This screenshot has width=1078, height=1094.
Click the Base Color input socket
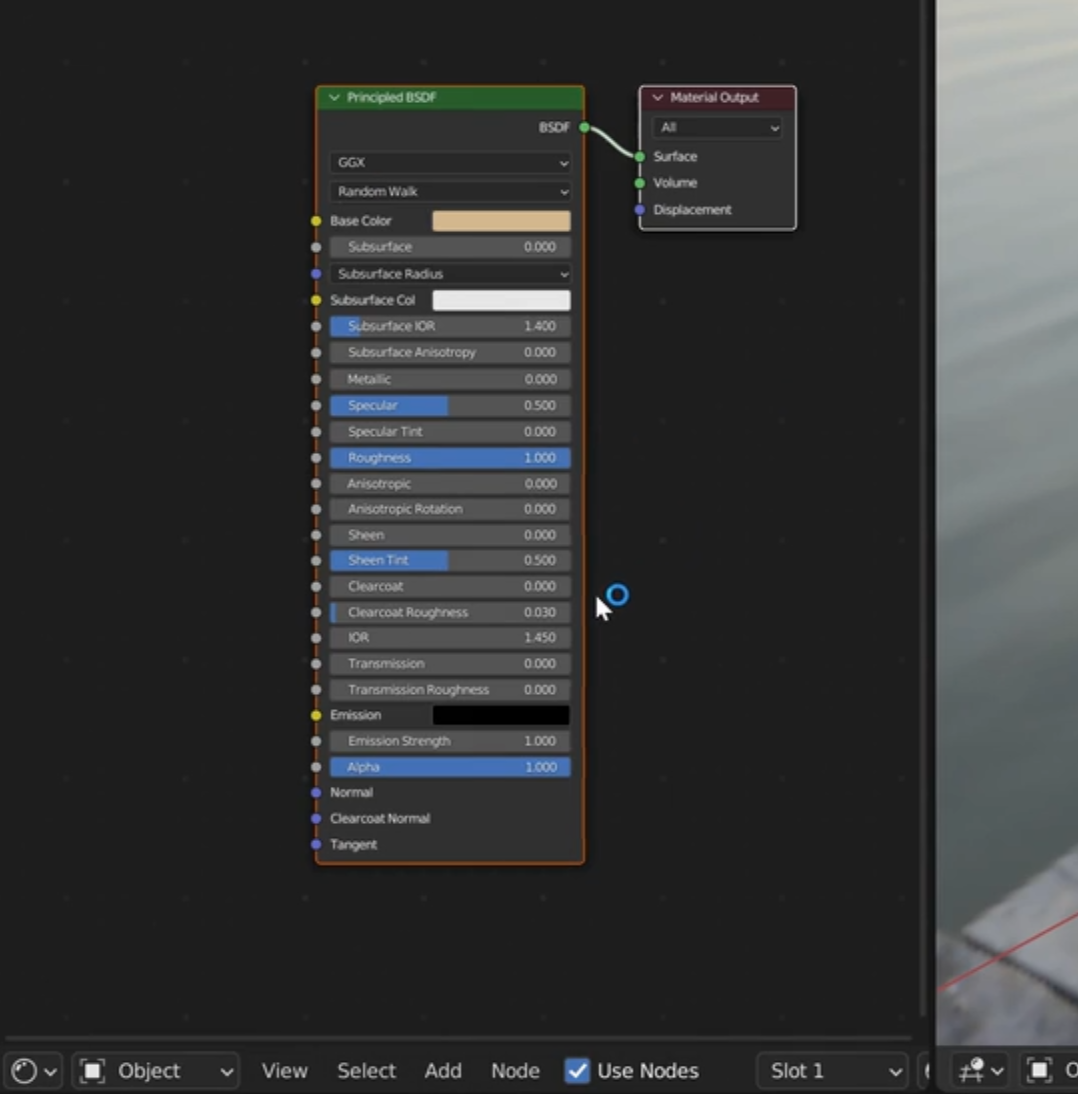316,220
